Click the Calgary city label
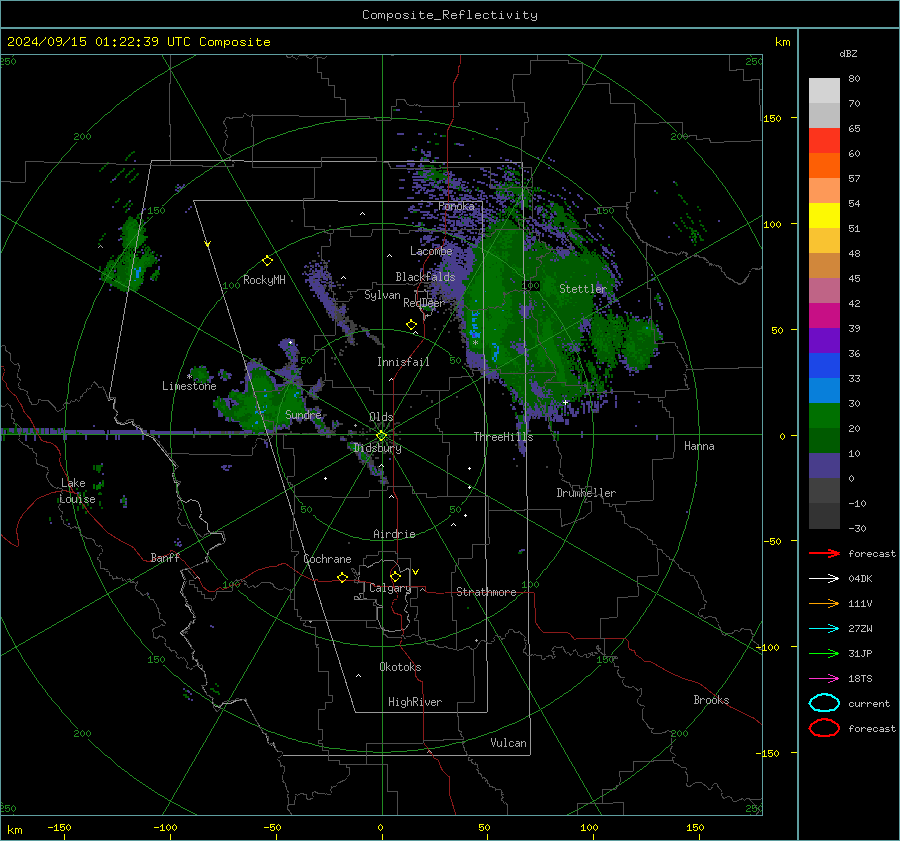Screen dimensions: 900x841 tap(390, 588)
